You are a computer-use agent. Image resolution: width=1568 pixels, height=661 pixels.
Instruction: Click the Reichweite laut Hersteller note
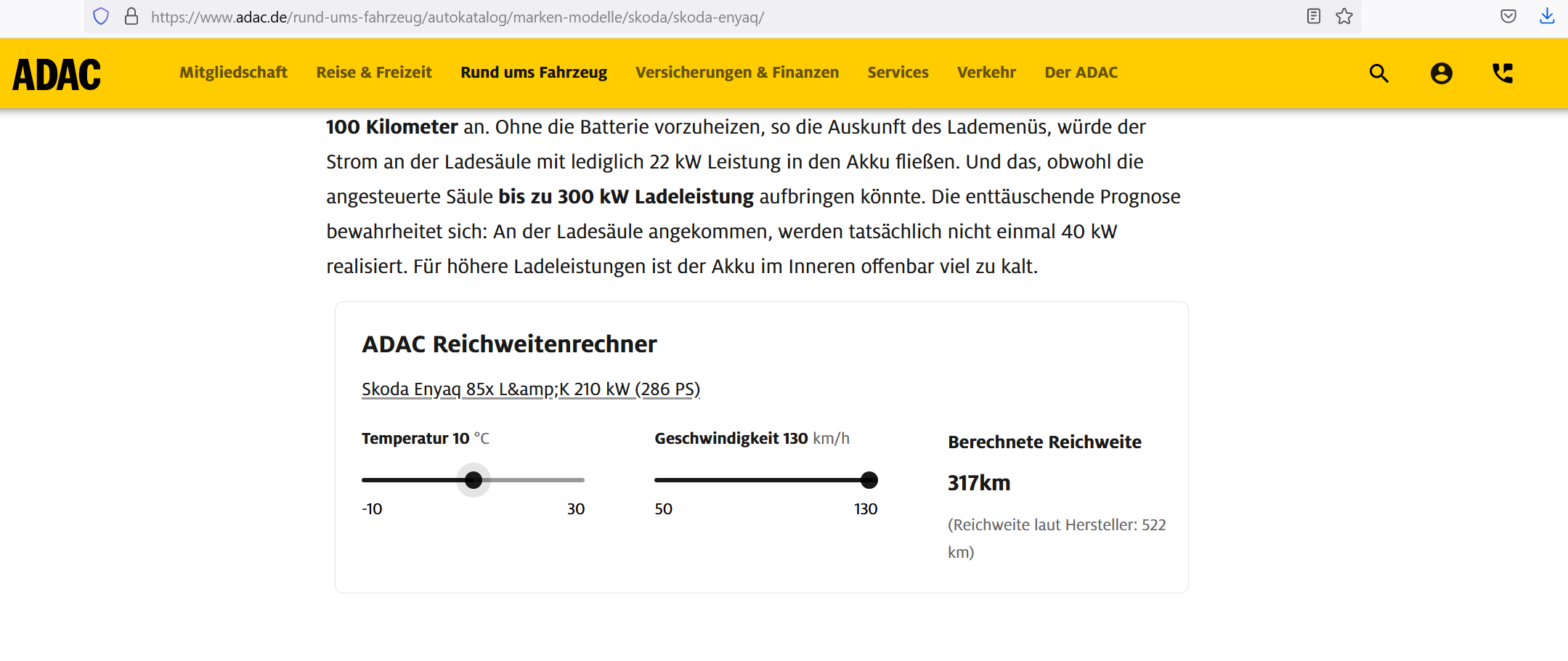1057,538
